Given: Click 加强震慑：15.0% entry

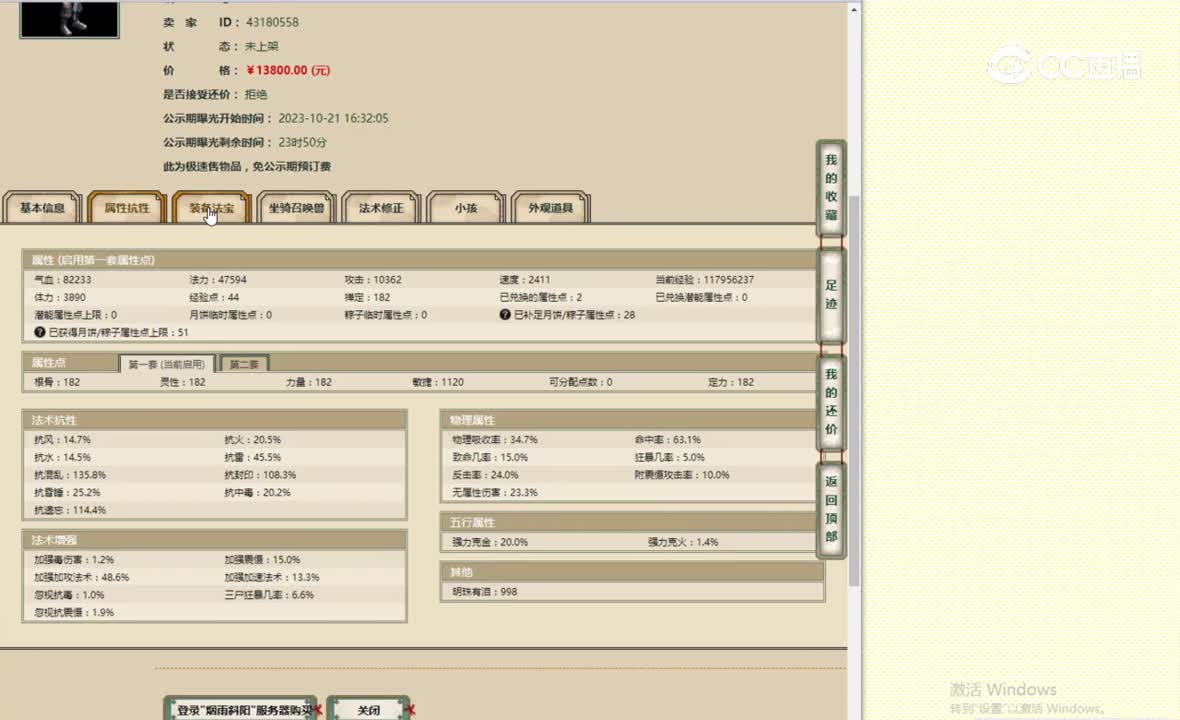Looking at the screenshot, I should coord(262,559).
